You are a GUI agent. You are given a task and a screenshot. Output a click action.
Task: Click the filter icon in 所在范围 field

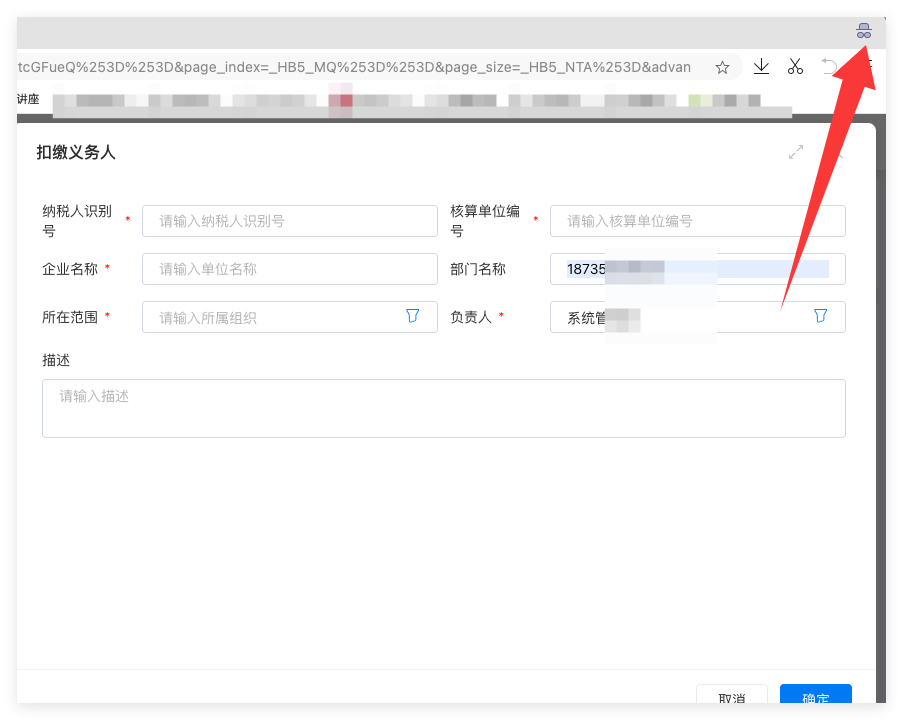(412, 317)
